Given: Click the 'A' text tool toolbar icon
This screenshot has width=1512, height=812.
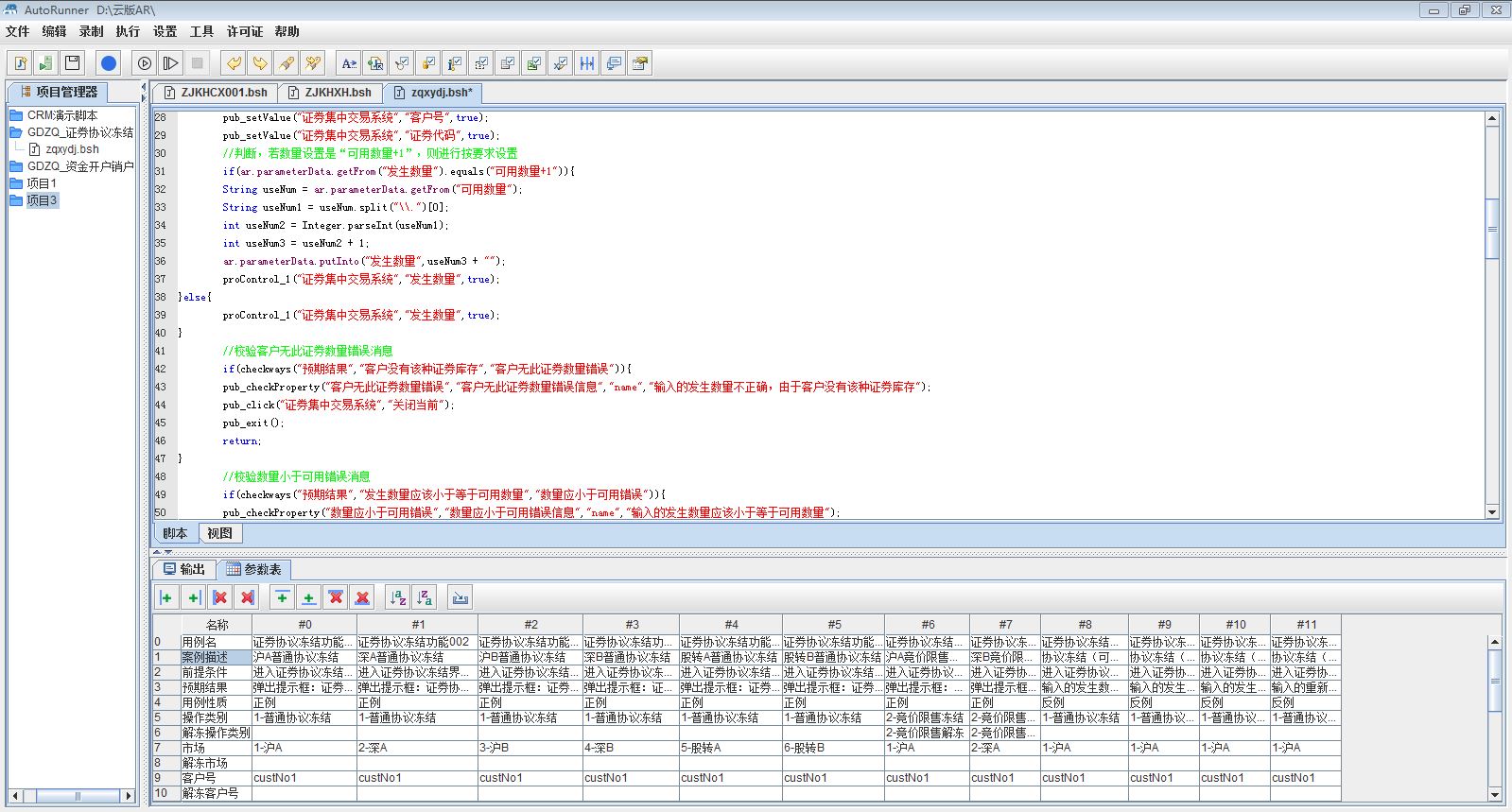Looking at the screenshot, I should (x=349, y=63).
